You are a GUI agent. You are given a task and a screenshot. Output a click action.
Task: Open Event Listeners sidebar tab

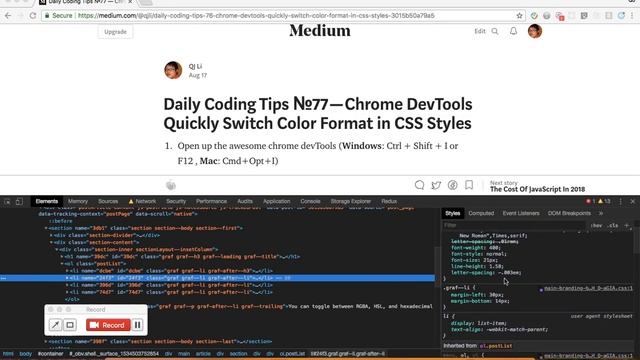[x=521, y=213]
